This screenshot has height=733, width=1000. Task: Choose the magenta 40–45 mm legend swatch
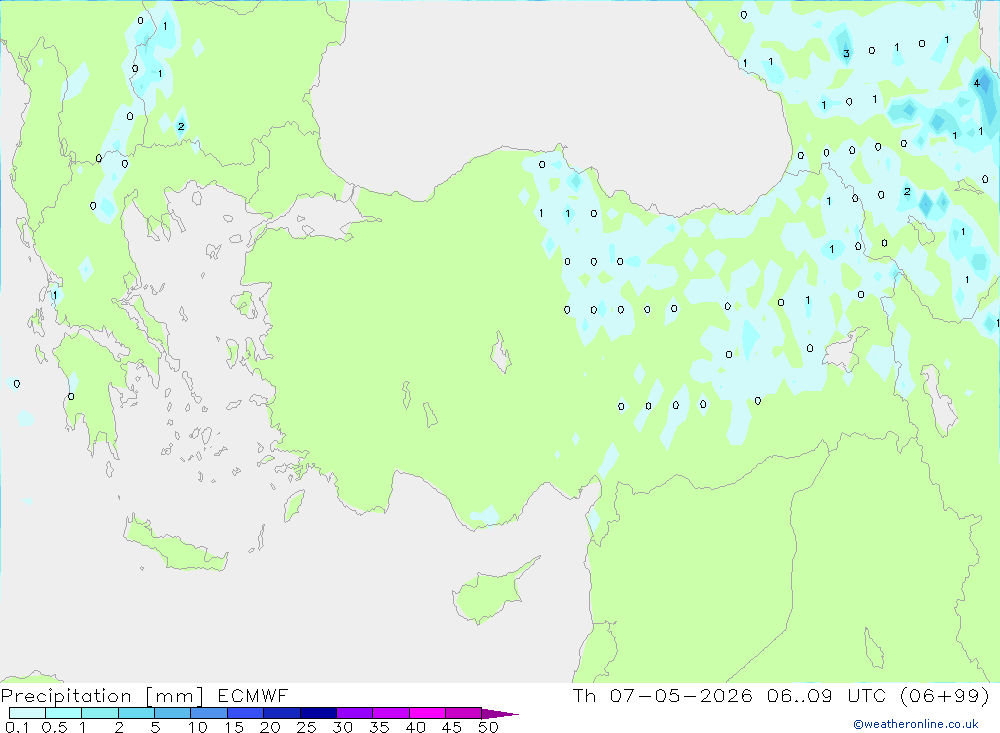427,713
